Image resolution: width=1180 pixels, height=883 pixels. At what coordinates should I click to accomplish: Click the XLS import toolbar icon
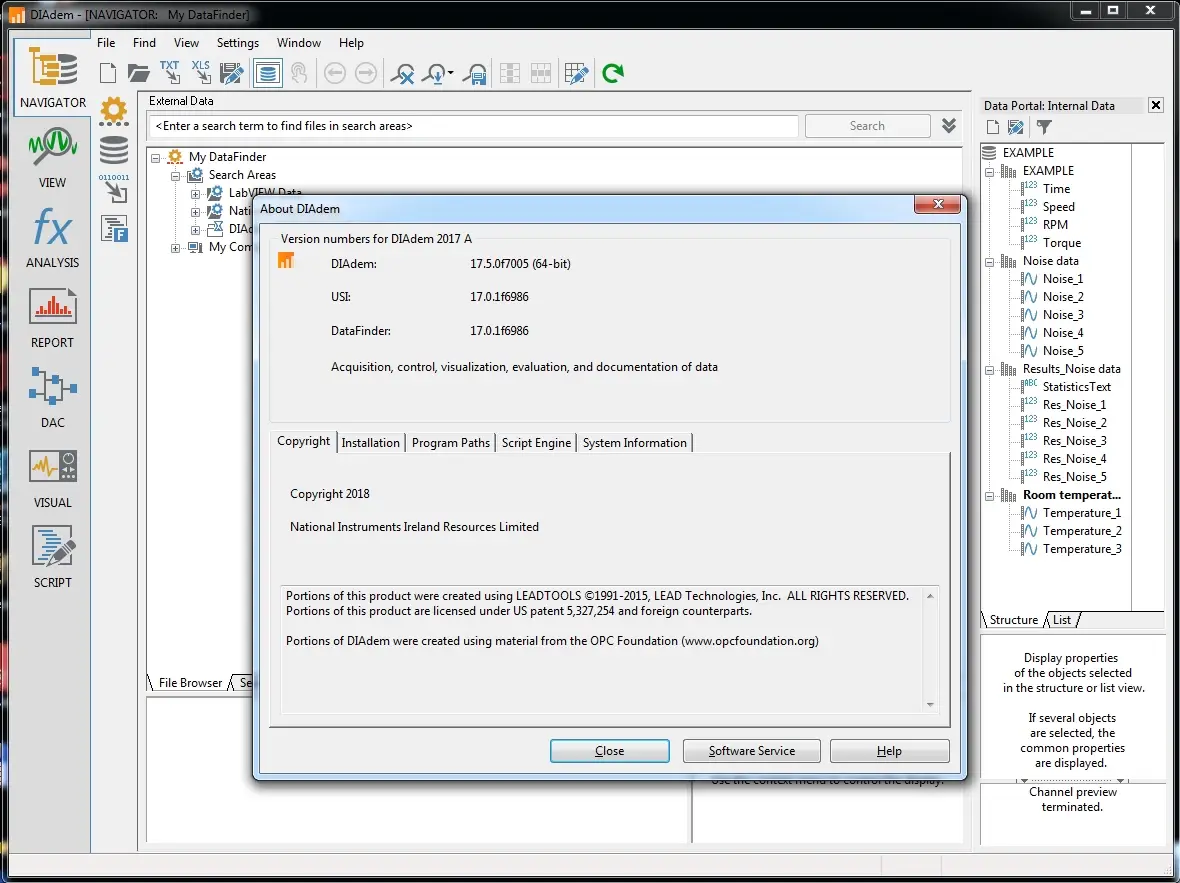(201, 72)
